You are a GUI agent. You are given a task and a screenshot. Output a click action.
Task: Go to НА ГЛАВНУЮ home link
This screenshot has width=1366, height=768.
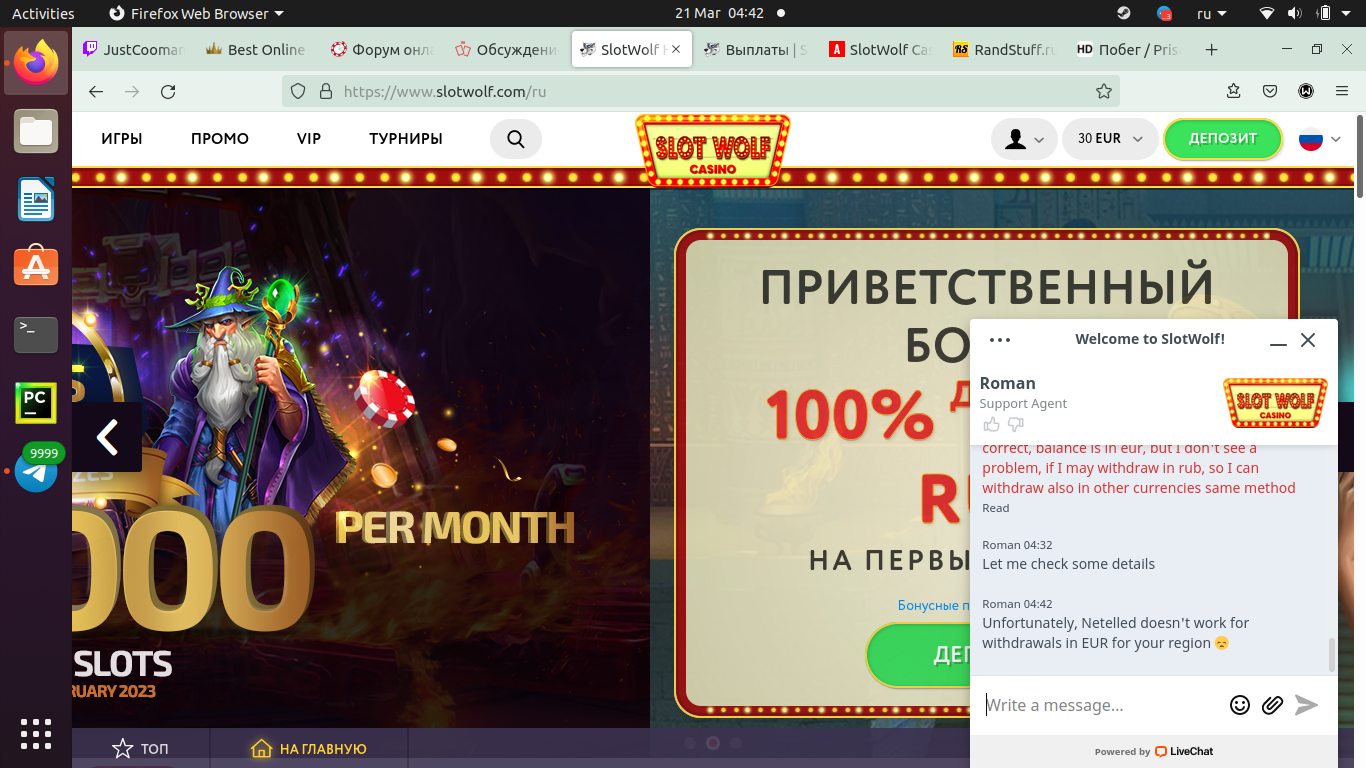click(x=309, y=748)
